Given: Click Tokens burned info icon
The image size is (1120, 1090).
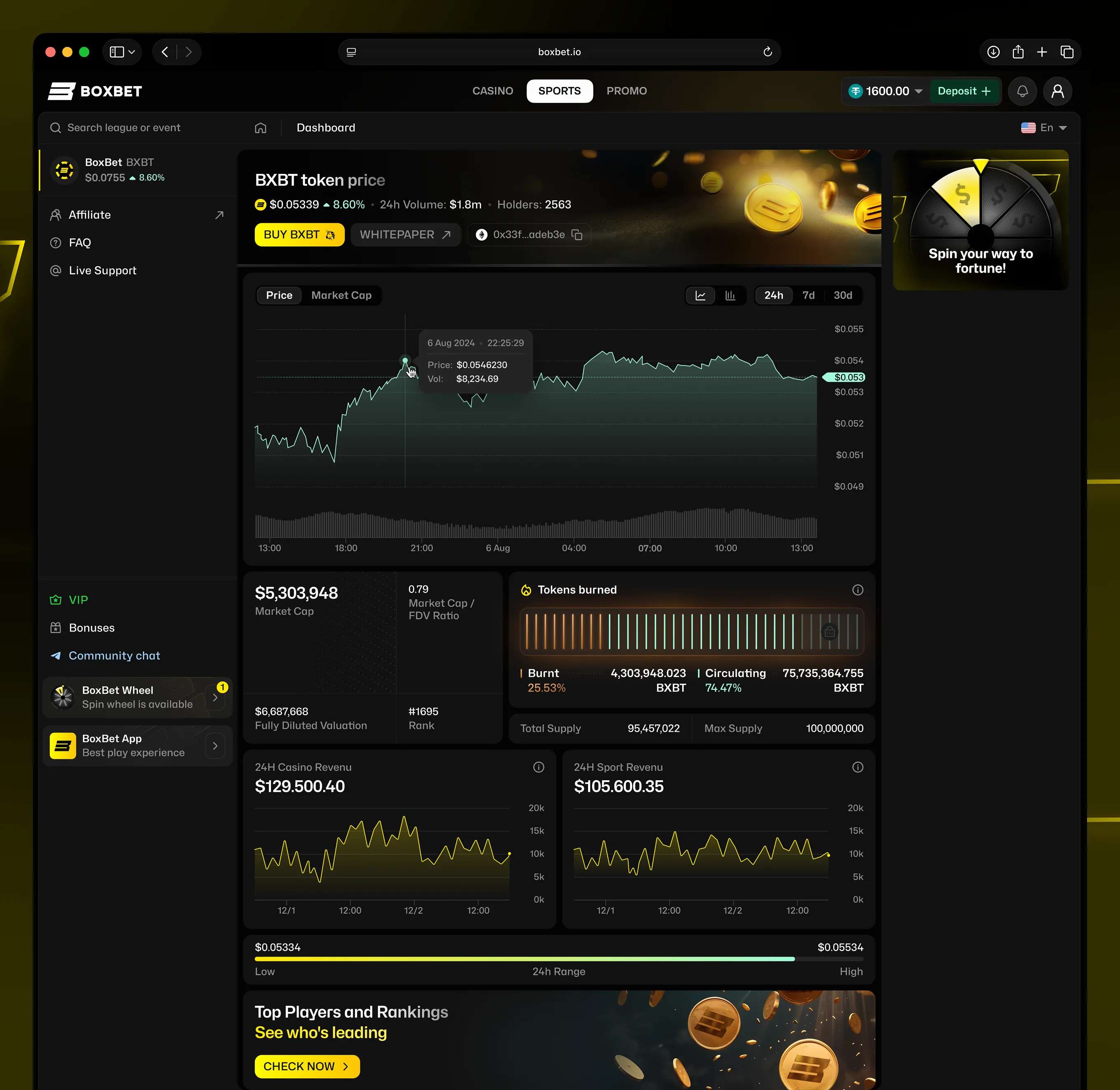Looking at the screenshot, I should (857, 589).
